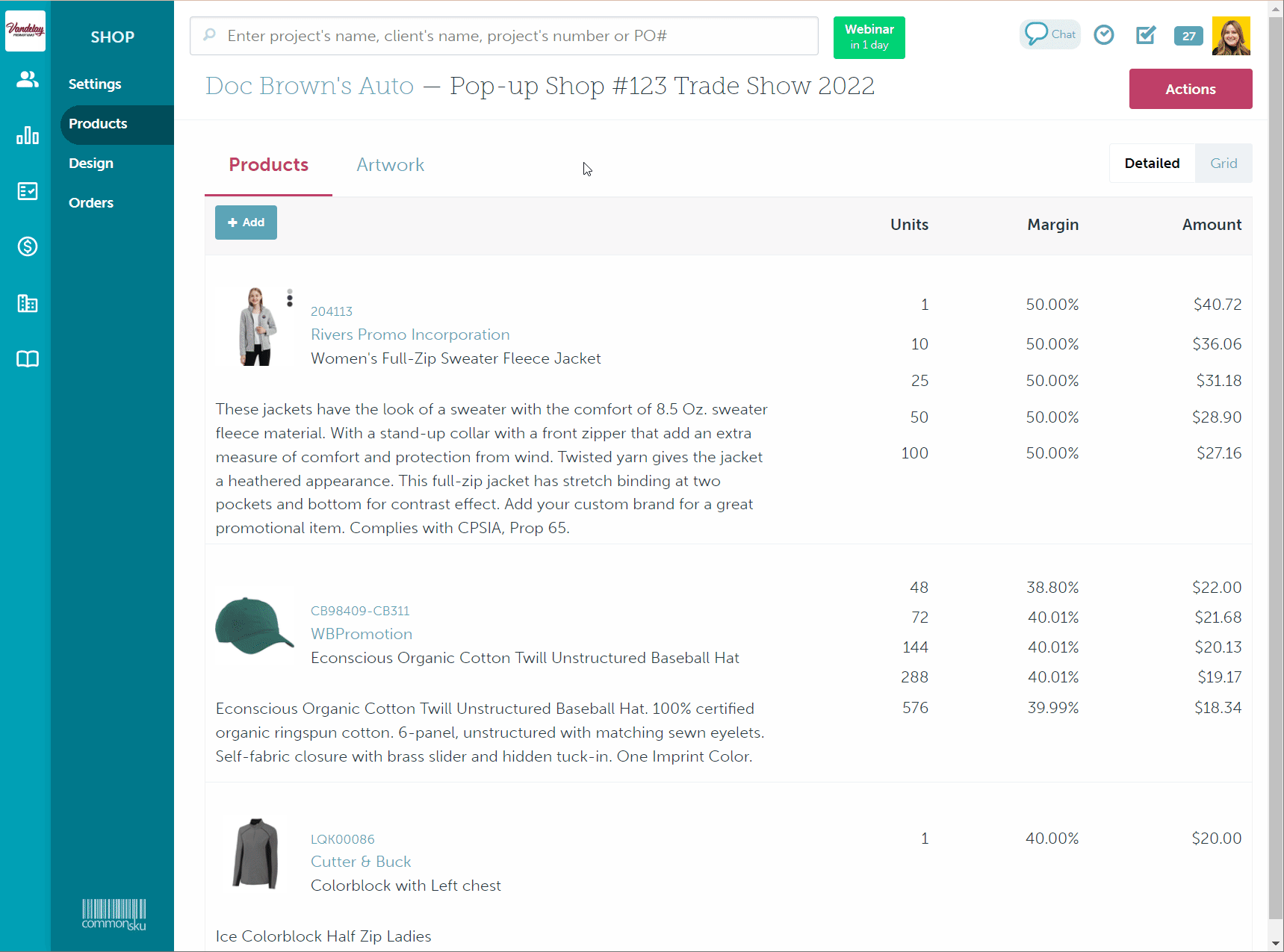Open the Chat bubble
This screenshot has width=1284, height=952.
pos(1049,34)
